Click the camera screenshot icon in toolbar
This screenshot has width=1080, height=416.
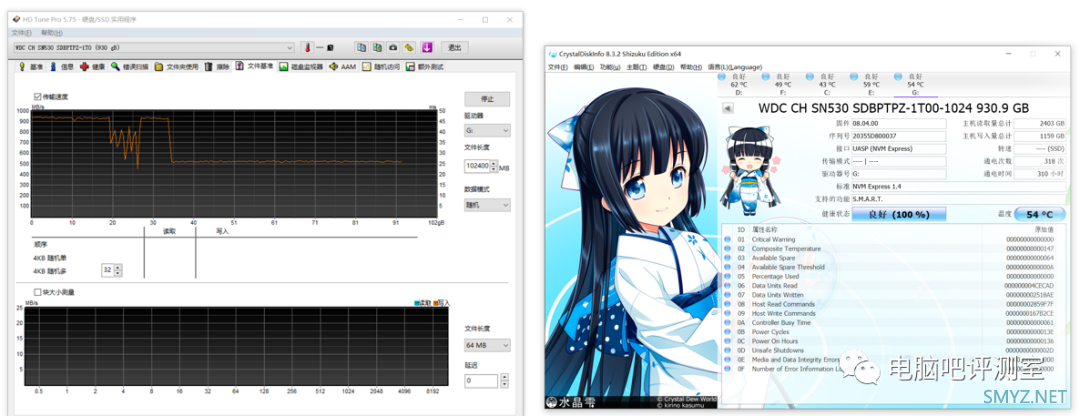(x=393, y=47)
